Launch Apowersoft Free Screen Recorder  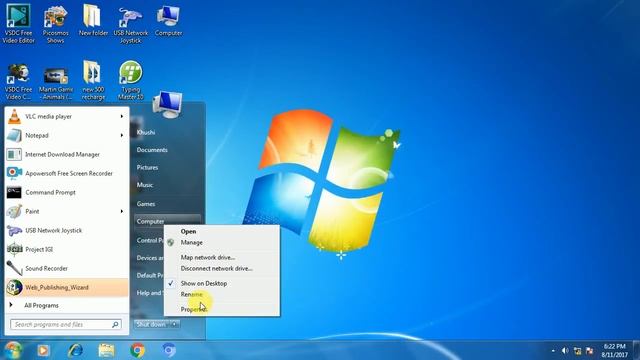point(67,173)
